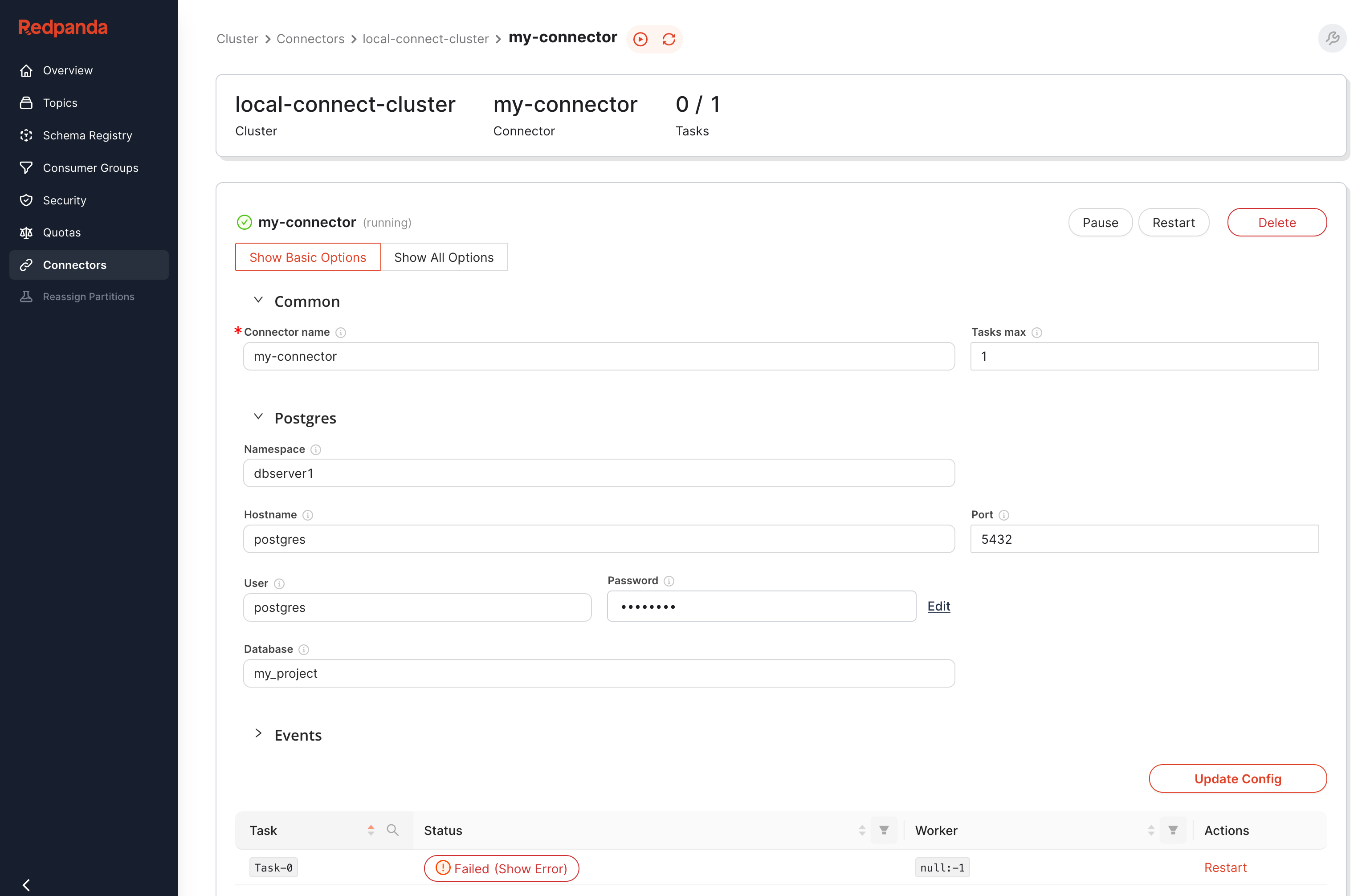Click Connectors in the breadcrumb
This screenshot has height=896, width=1362.
310,38
